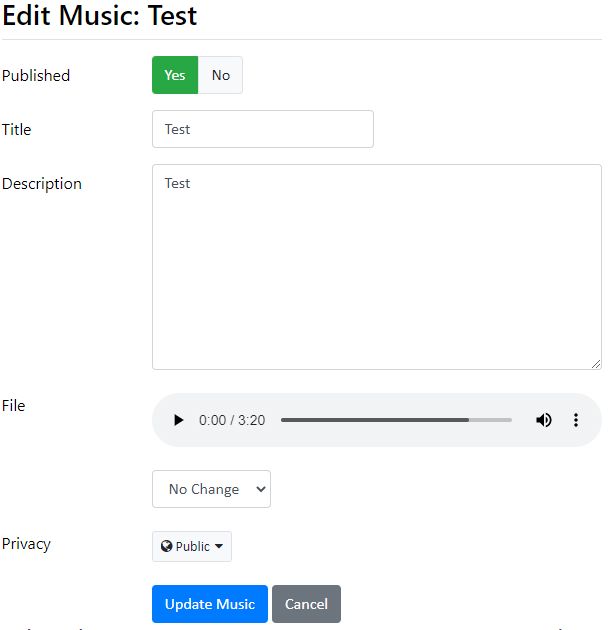Click the No Change select chevron

pos(261,489)
